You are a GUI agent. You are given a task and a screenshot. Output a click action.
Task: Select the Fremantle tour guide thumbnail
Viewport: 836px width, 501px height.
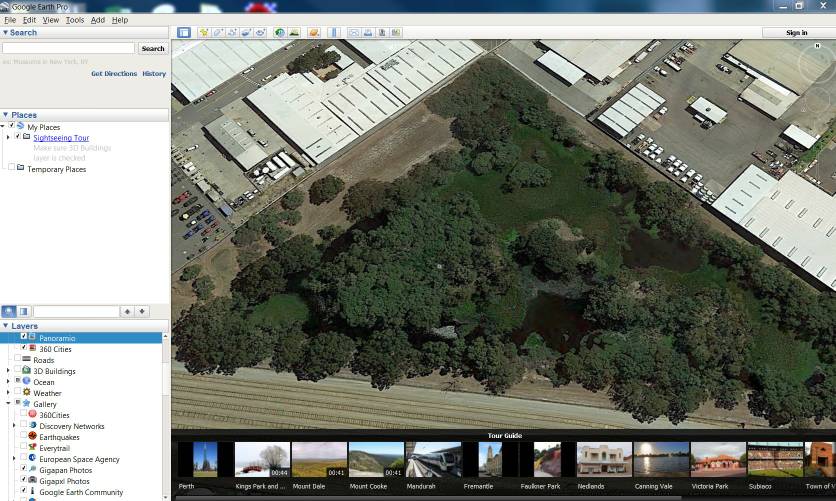click(489, 460)
